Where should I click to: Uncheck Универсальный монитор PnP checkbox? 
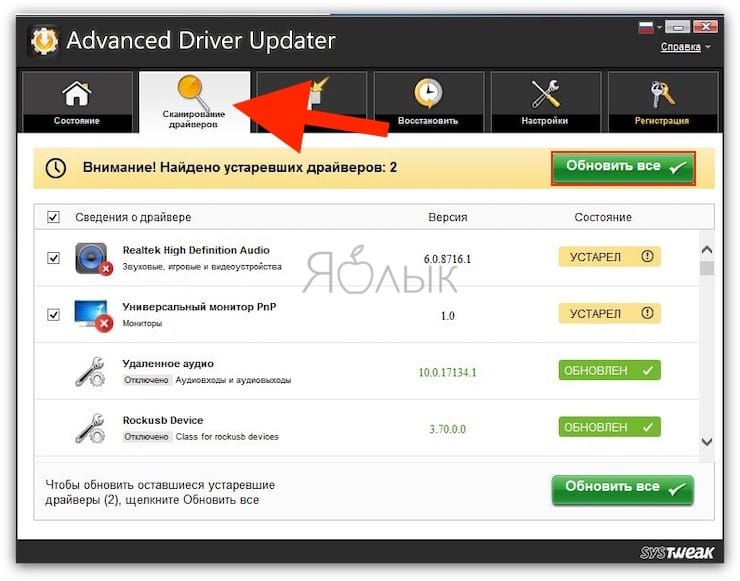coord(53,314)
